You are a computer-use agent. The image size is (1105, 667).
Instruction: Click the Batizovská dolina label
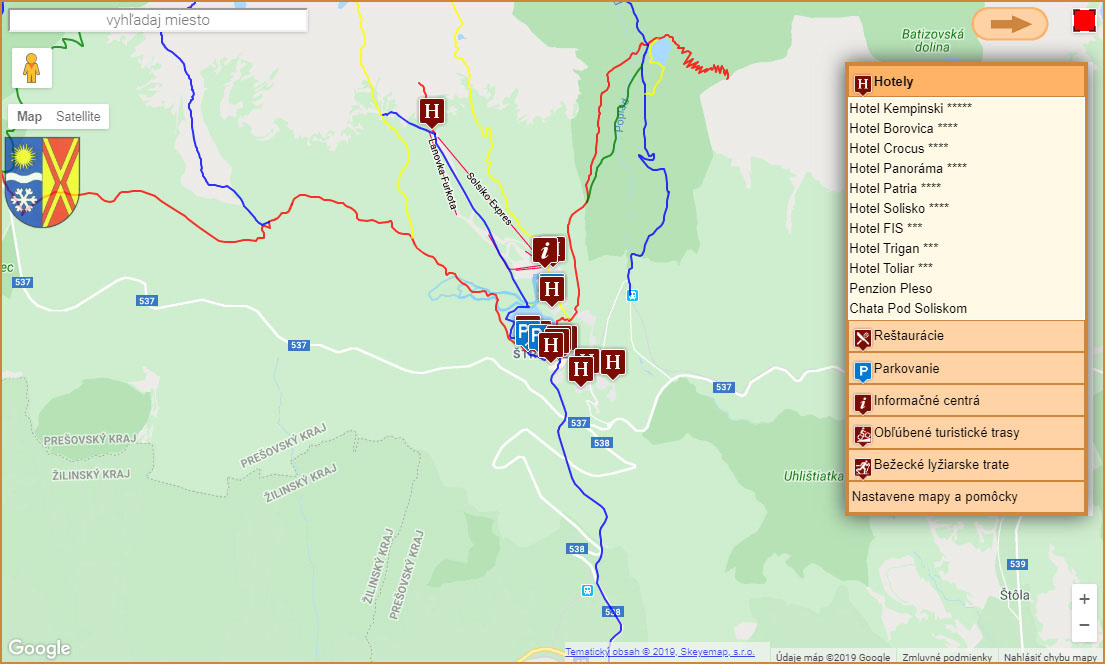coord(932,40)
